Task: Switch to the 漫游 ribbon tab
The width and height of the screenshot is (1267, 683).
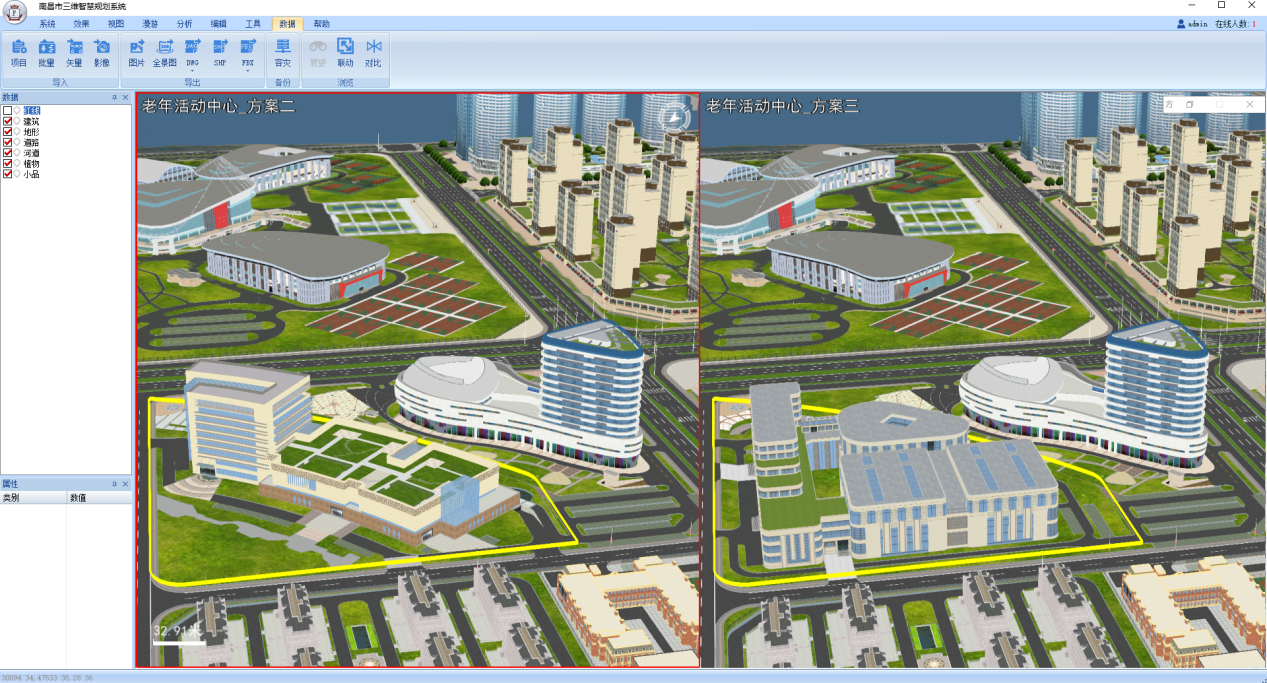Action: (x=150, y=23)
